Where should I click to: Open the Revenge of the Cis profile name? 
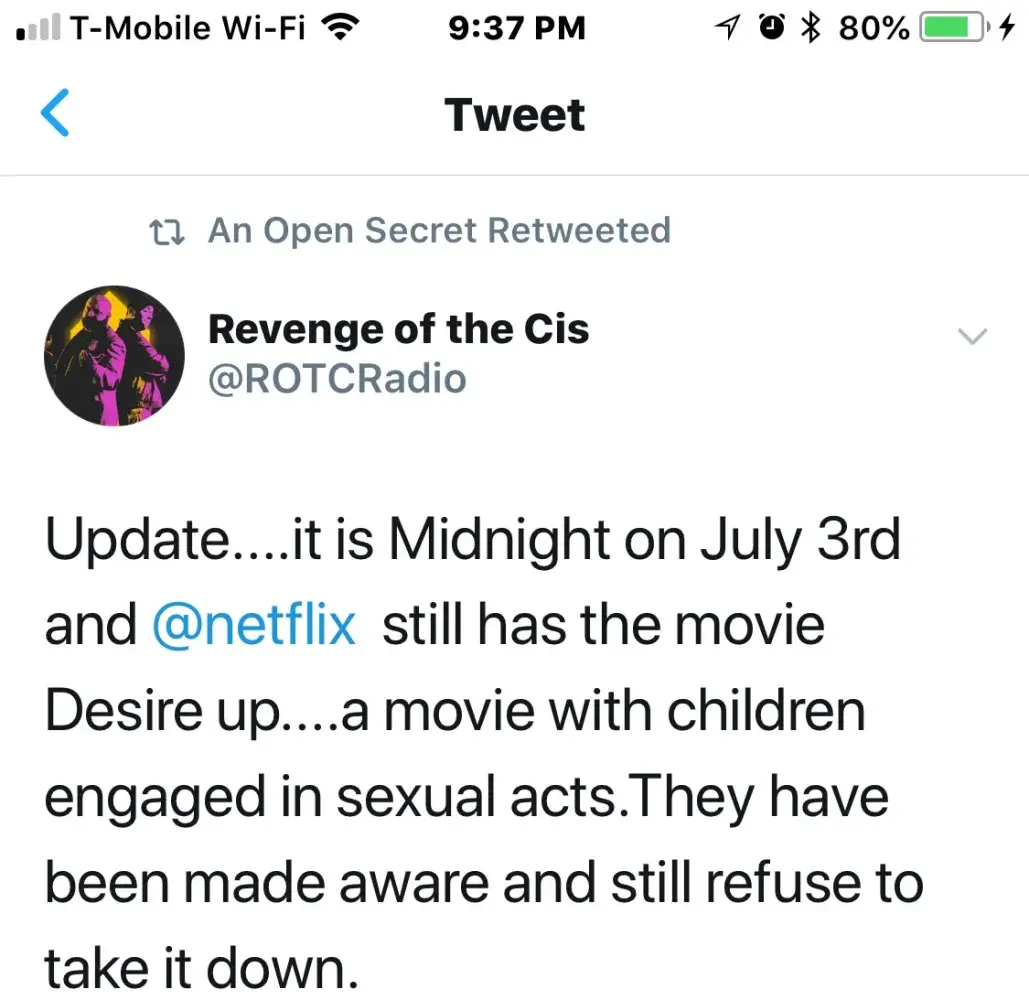(398, 329)
